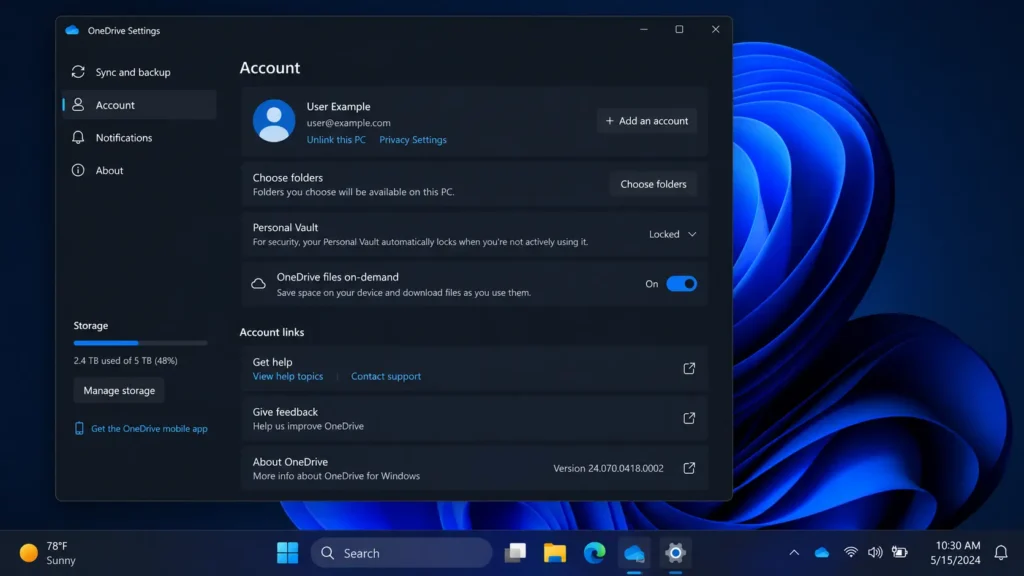Click Unlink this PC link
This screenshot has height=576, width=1024.
[x=336, y=140]
